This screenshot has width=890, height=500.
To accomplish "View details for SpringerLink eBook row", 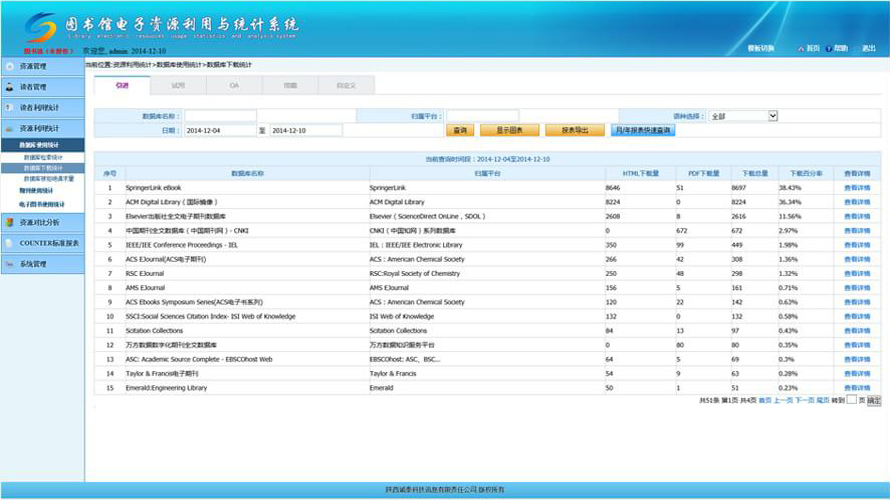I will click(857, 188).
